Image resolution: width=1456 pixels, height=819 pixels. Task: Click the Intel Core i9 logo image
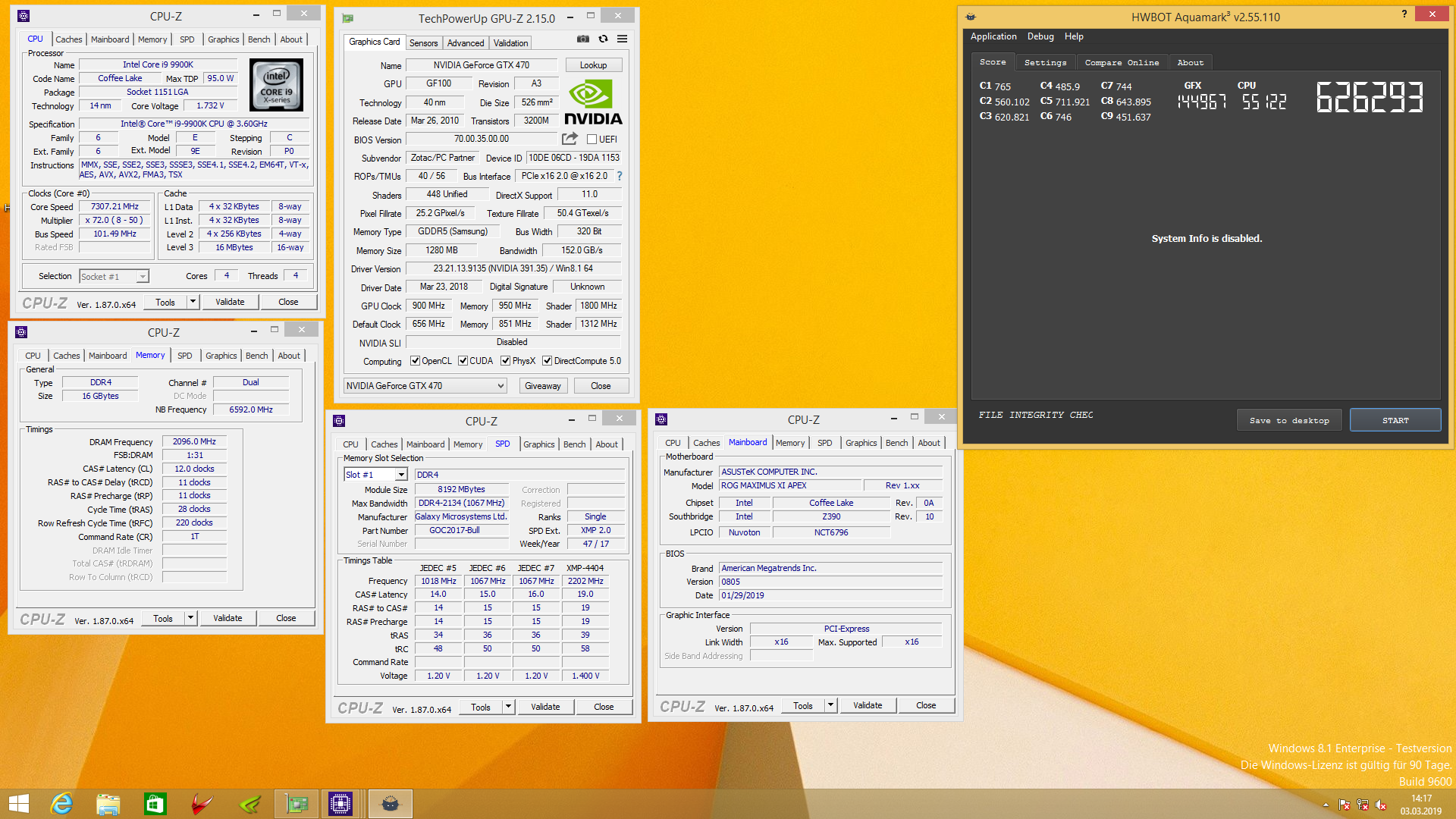(276, 86)
